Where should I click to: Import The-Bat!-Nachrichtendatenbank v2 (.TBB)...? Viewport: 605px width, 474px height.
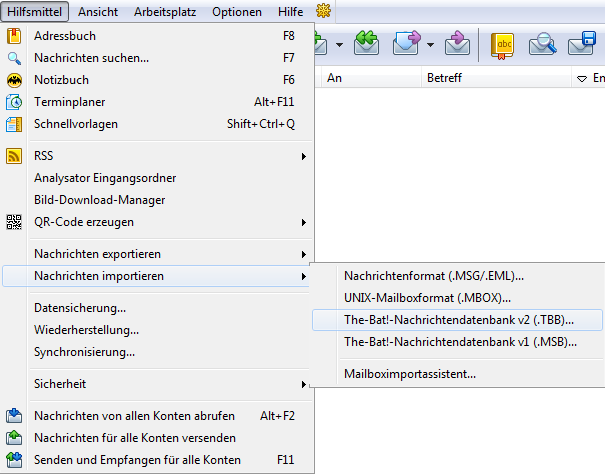click(x=457, y=320)
